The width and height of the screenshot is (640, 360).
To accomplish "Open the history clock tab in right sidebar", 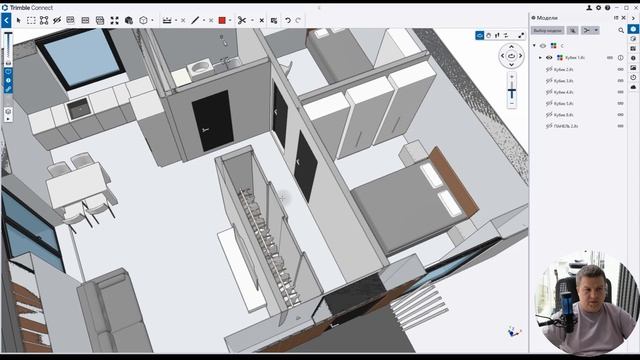I will [633, 77].
